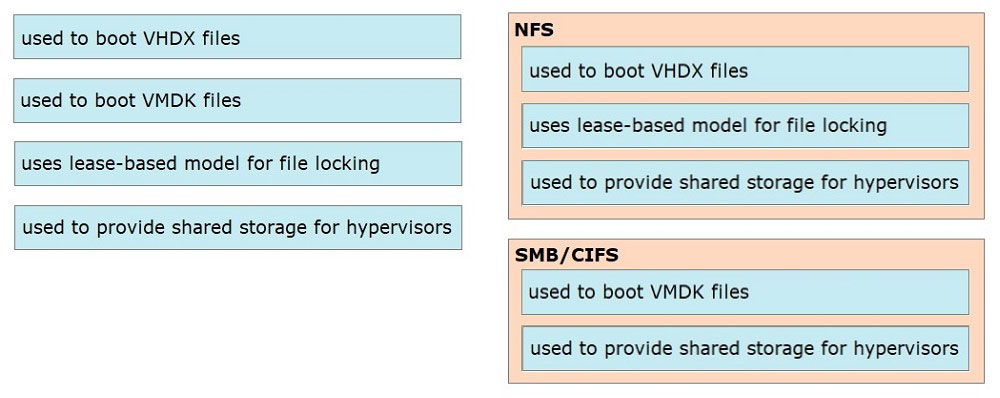
Task: Click the first answer slot under NFS
Action: click(745, 69)
